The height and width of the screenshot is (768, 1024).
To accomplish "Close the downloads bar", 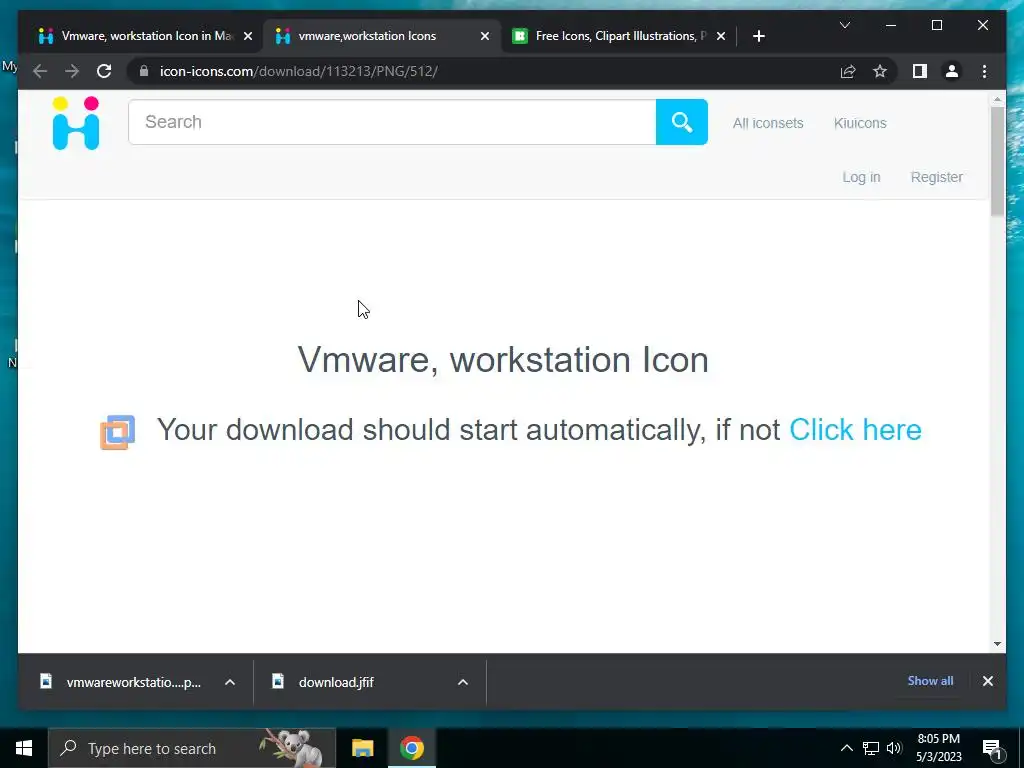I will point(987,680).
